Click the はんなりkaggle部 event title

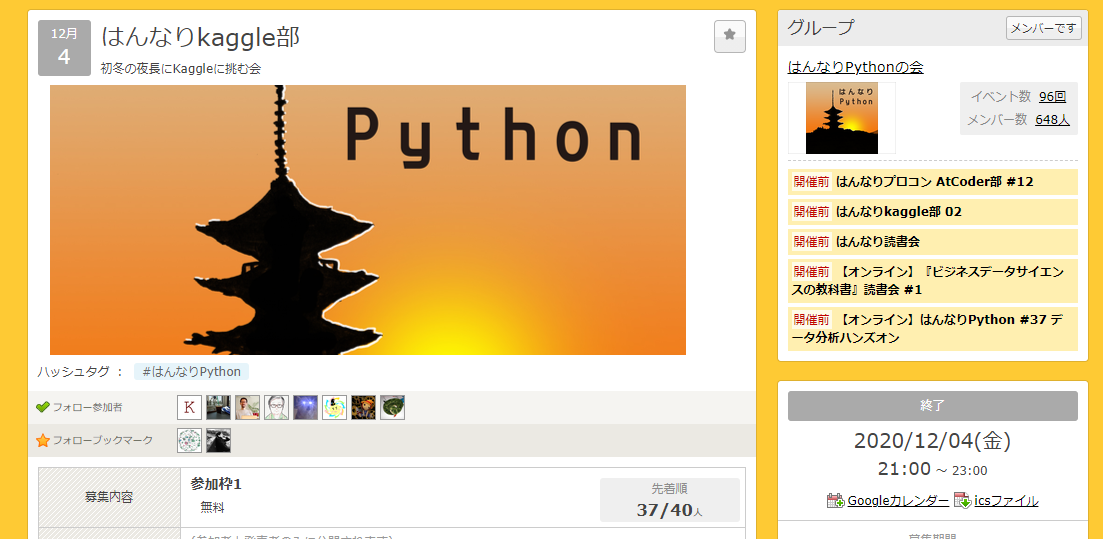pyautogui.click(x=200, y=37)
